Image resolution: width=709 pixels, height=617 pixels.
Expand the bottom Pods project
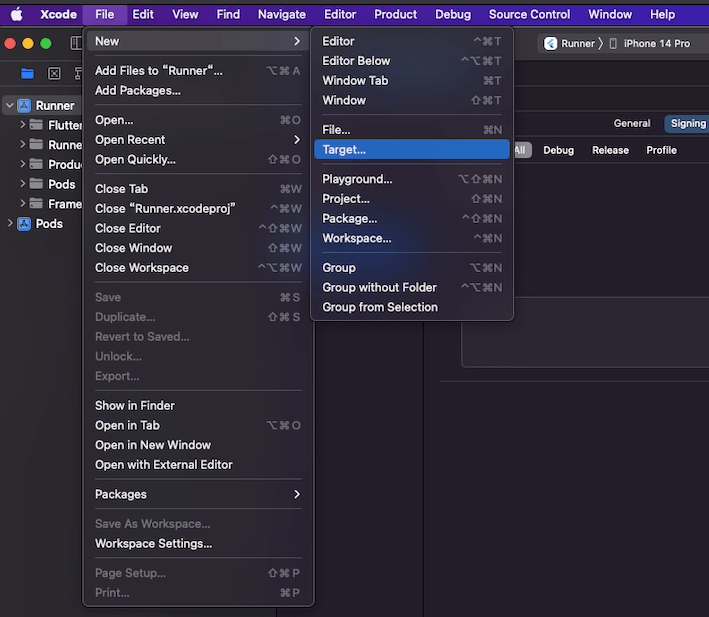[9, 224]
